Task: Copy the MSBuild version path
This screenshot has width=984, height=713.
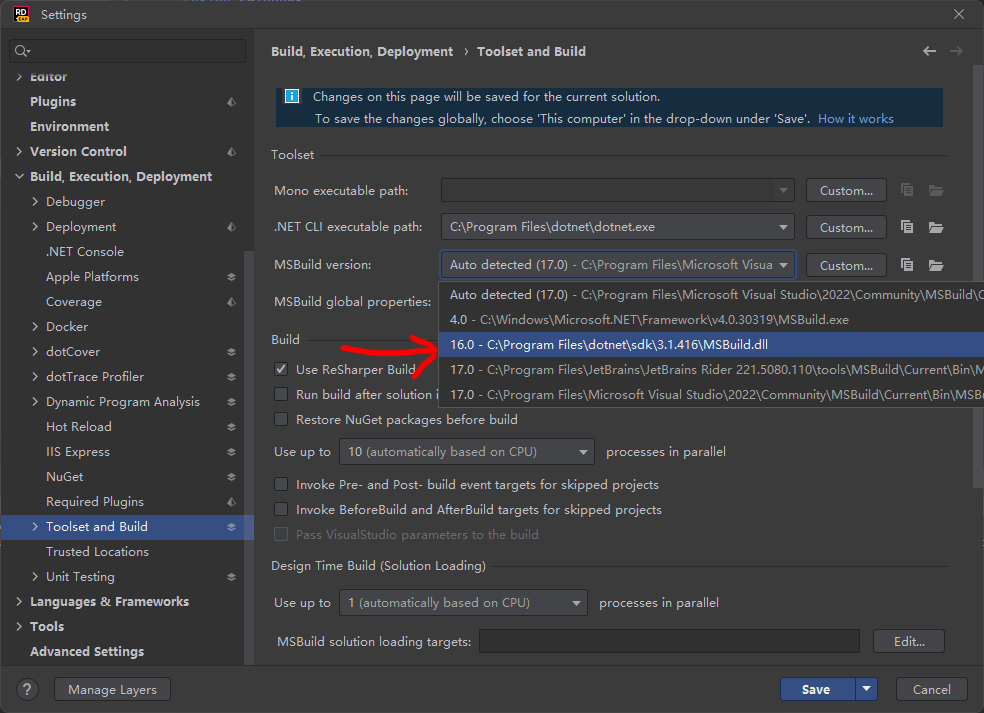Action: (907, 265)
